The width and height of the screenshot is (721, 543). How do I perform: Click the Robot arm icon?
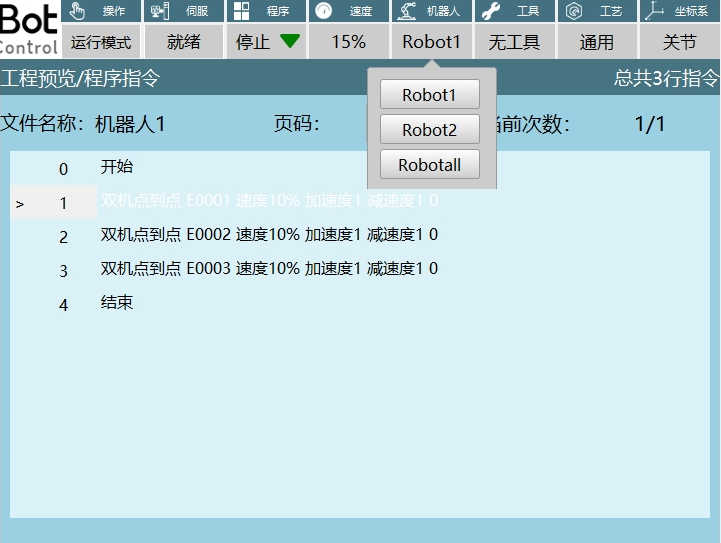point(406,11)
